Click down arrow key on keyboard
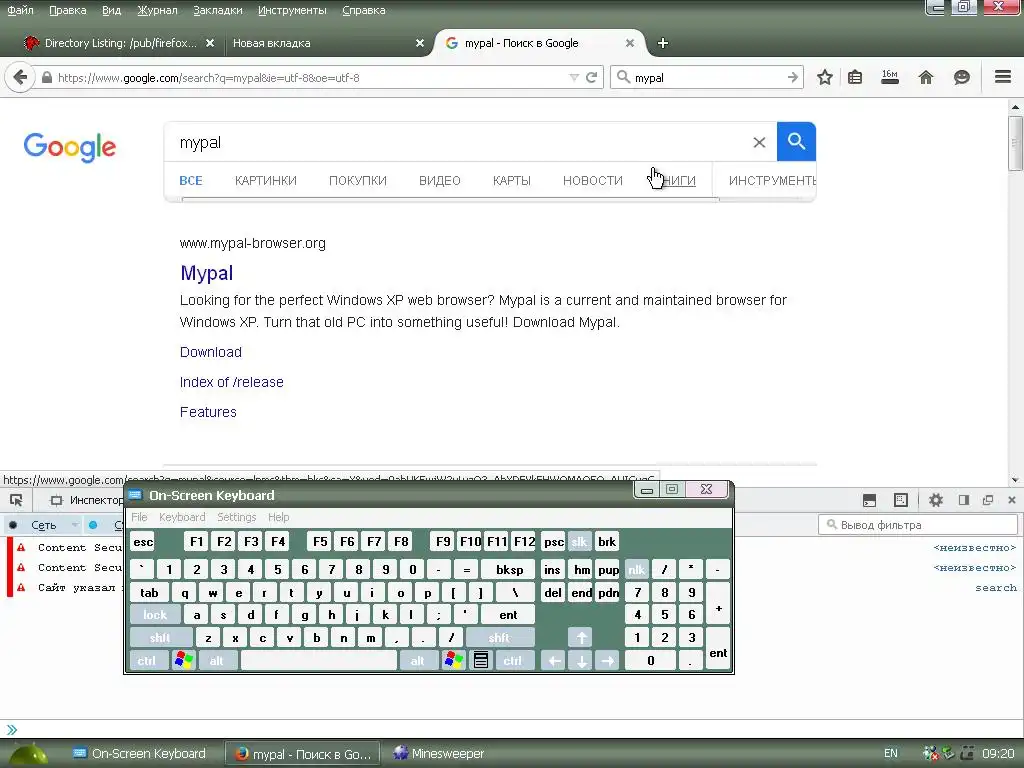1024x768 pixels. (581, 660)
